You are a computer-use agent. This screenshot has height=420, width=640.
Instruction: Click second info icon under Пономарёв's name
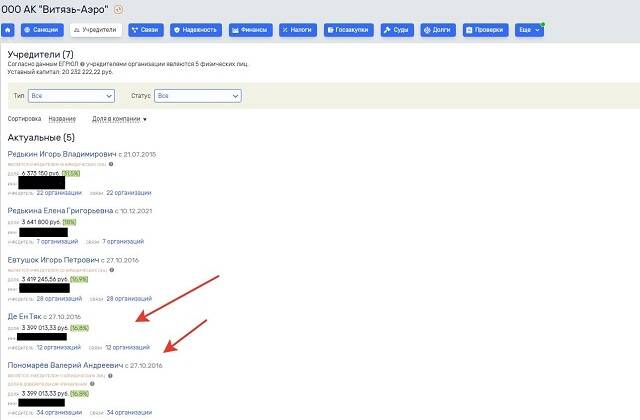pos(92,384)
